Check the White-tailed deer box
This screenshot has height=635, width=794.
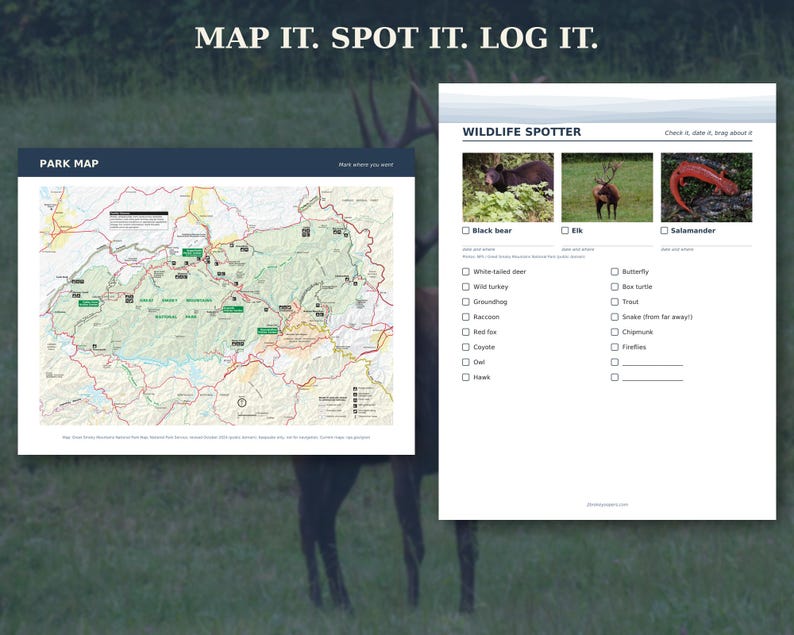click(466, 272)
